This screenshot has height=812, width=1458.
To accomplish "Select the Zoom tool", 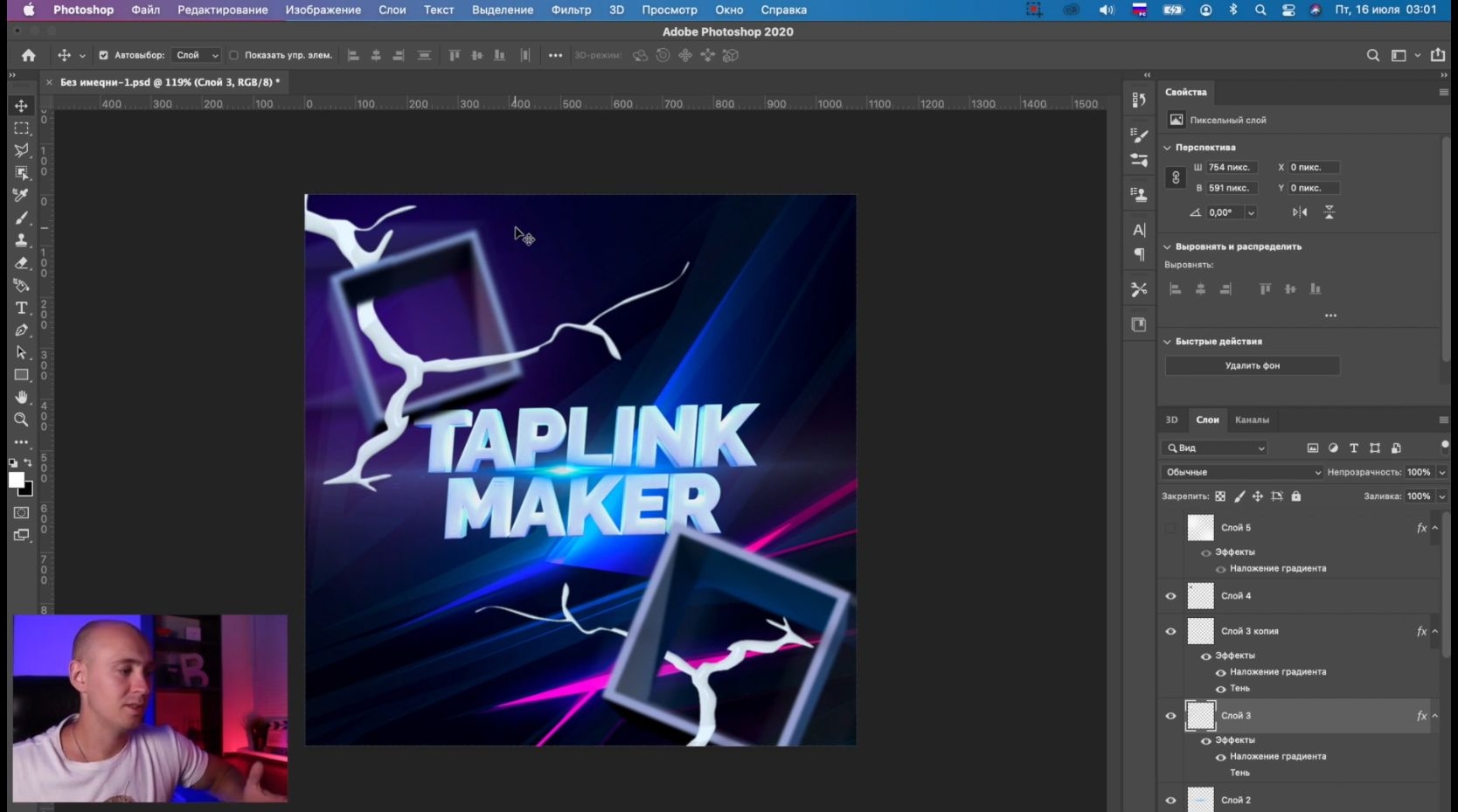I will click(21, 420).
